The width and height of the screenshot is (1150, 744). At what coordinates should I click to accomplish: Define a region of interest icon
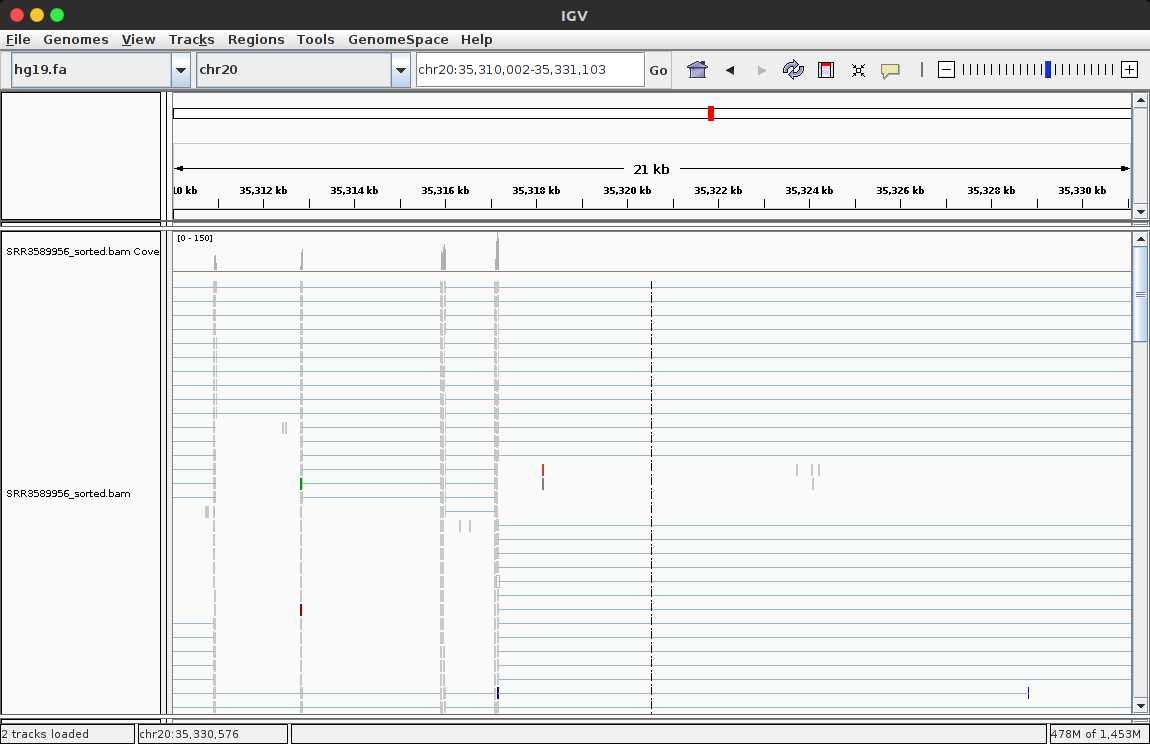(x=826, y=70)
